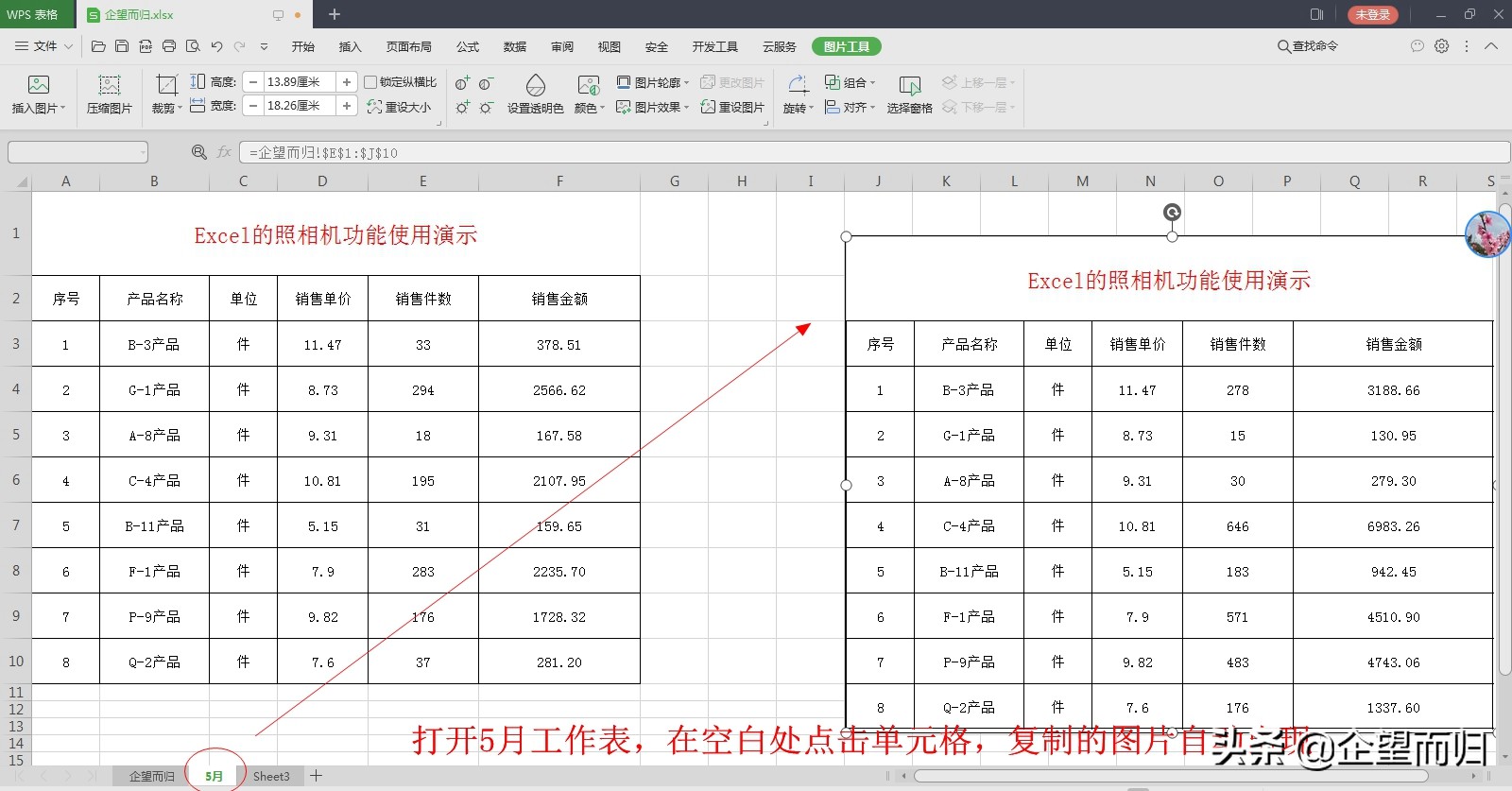
Task: Click the fx insert function icon
Action: 224,152
